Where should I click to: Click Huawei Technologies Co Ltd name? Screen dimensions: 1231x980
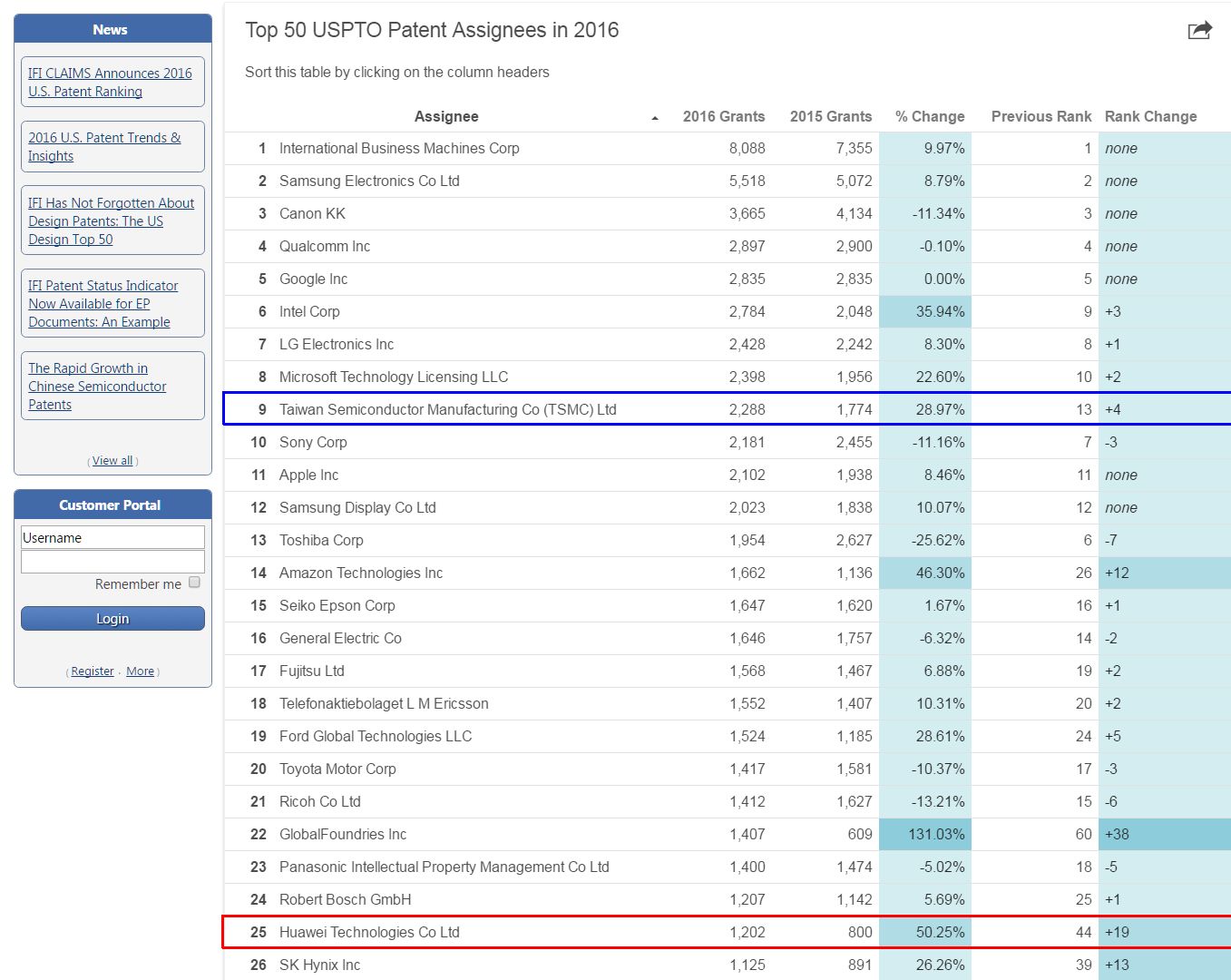(369, 932)
